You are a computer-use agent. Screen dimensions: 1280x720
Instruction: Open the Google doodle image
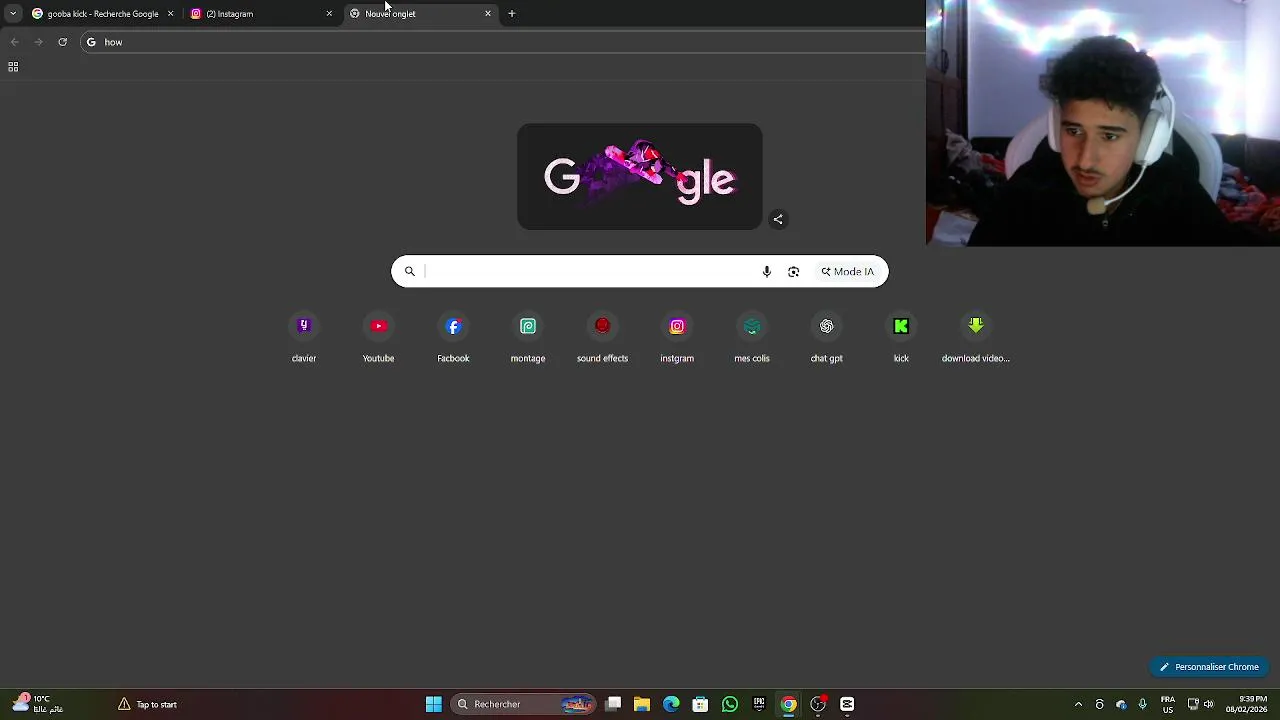[x=640, y=177]
